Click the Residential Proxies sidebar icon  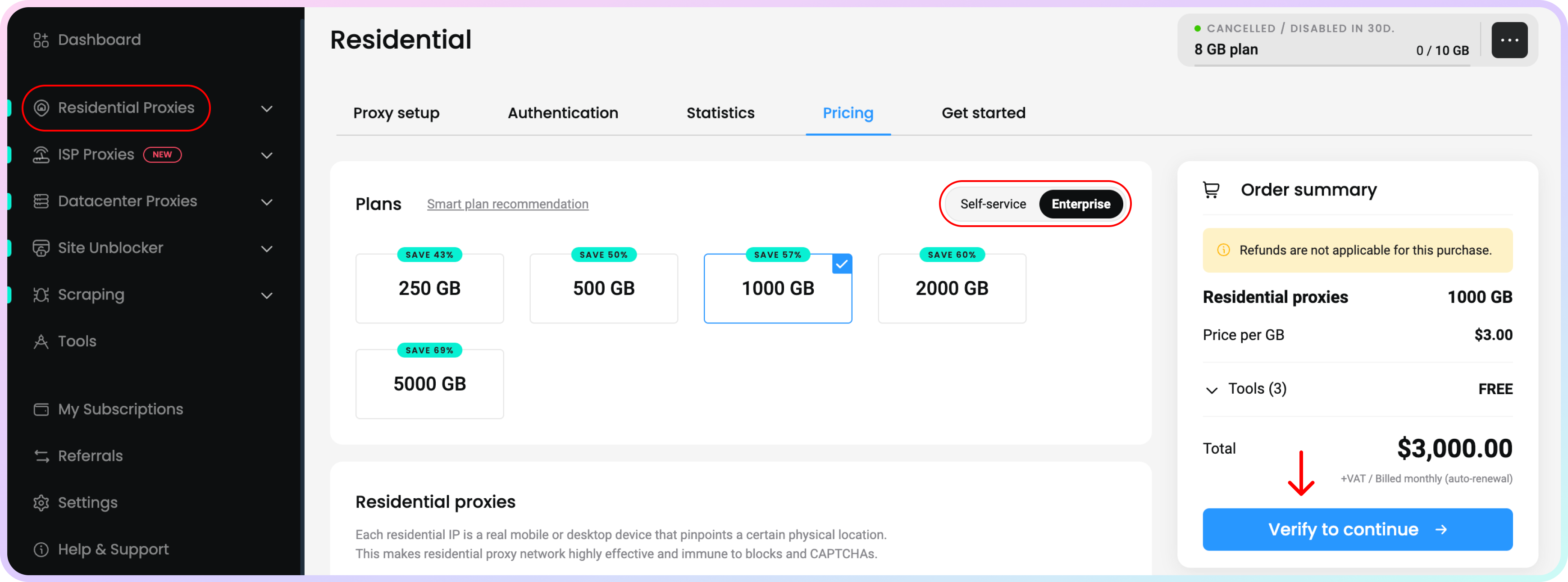[41, 109]
